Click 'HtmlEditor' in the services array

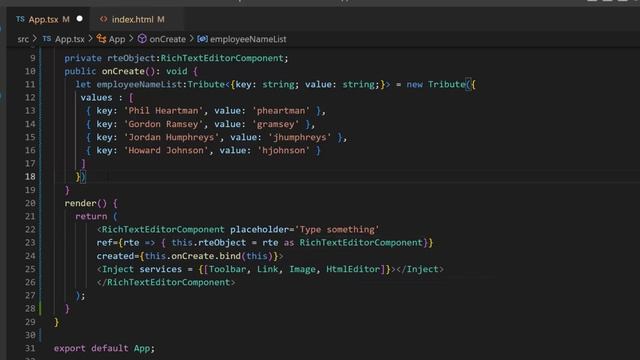point(353,269)
